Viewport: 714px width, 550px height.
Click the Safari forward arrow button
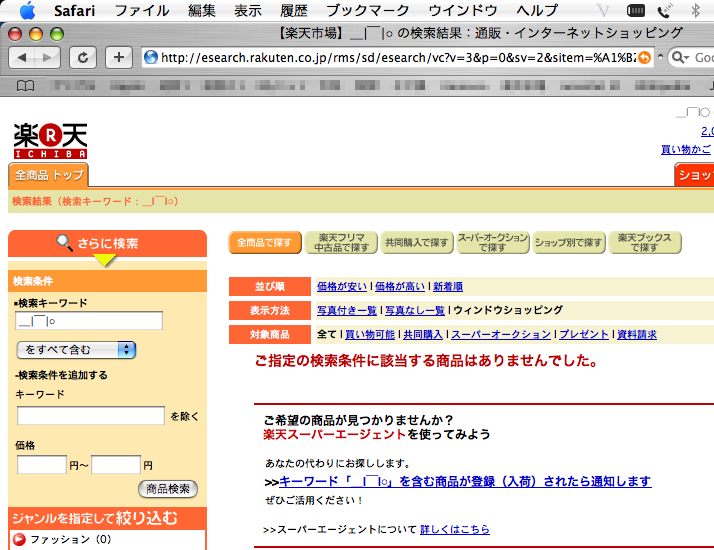[47, 58]
